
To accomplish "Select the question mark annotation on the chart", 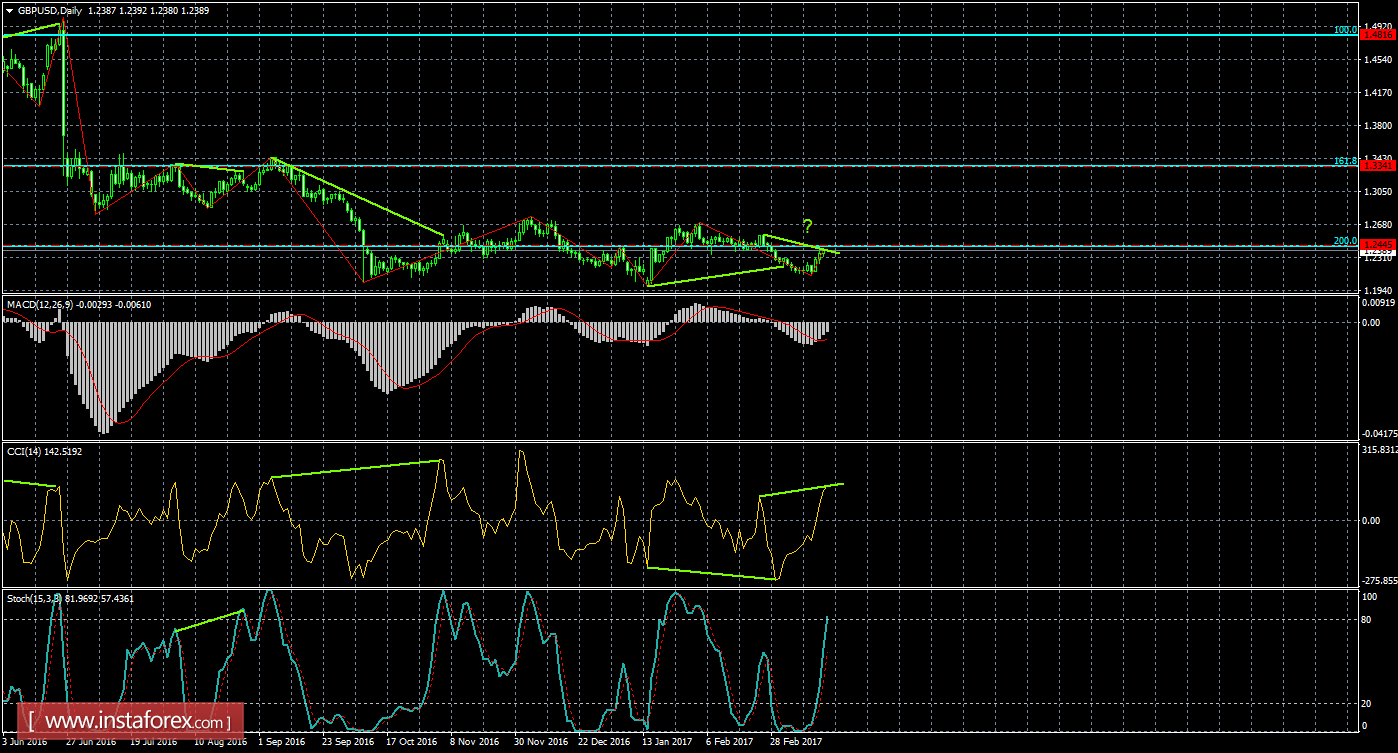I will pos(806,225).
